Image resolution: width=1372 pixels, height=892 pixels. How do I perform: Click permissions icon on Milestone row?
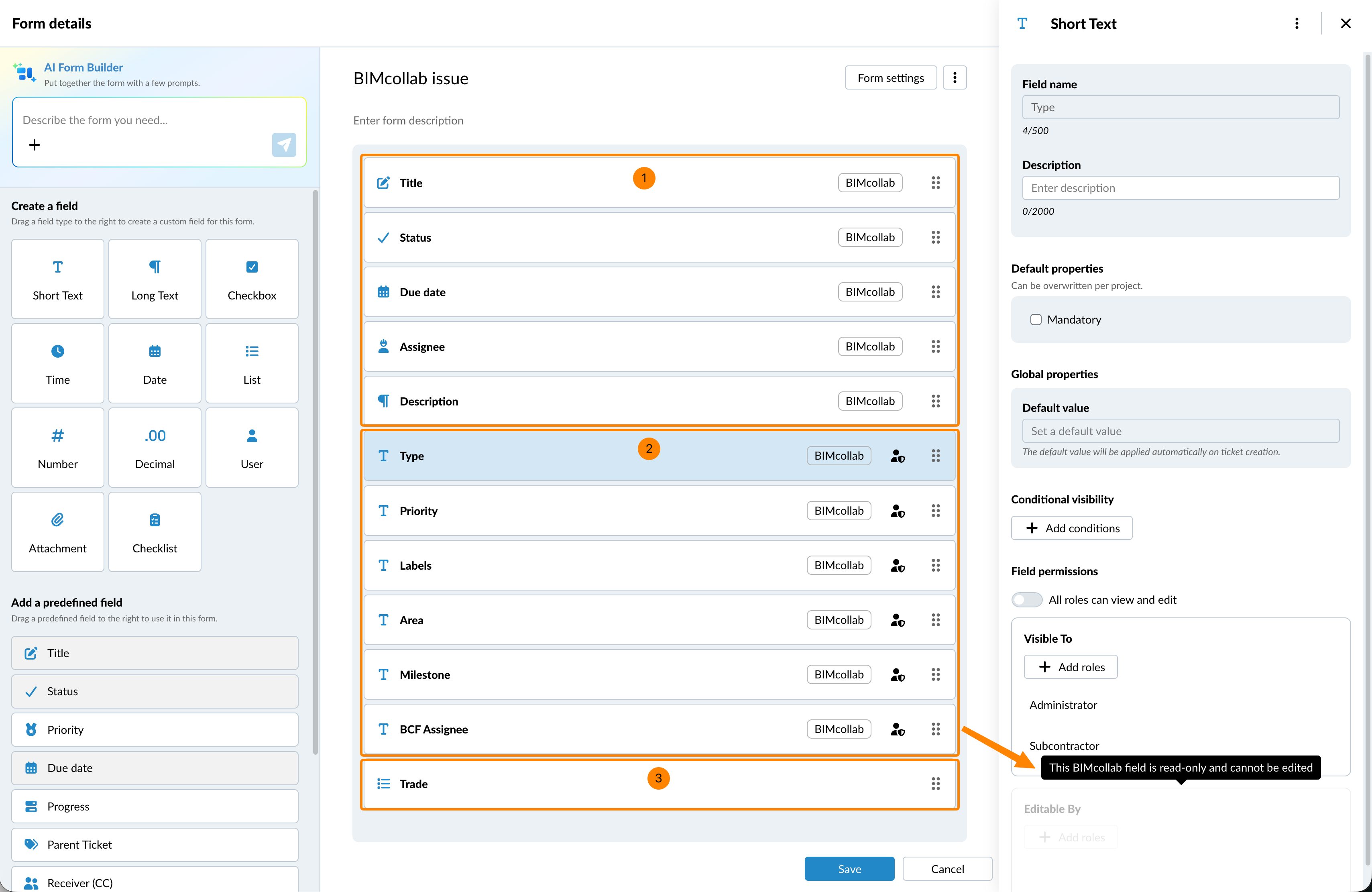(898, 675)
